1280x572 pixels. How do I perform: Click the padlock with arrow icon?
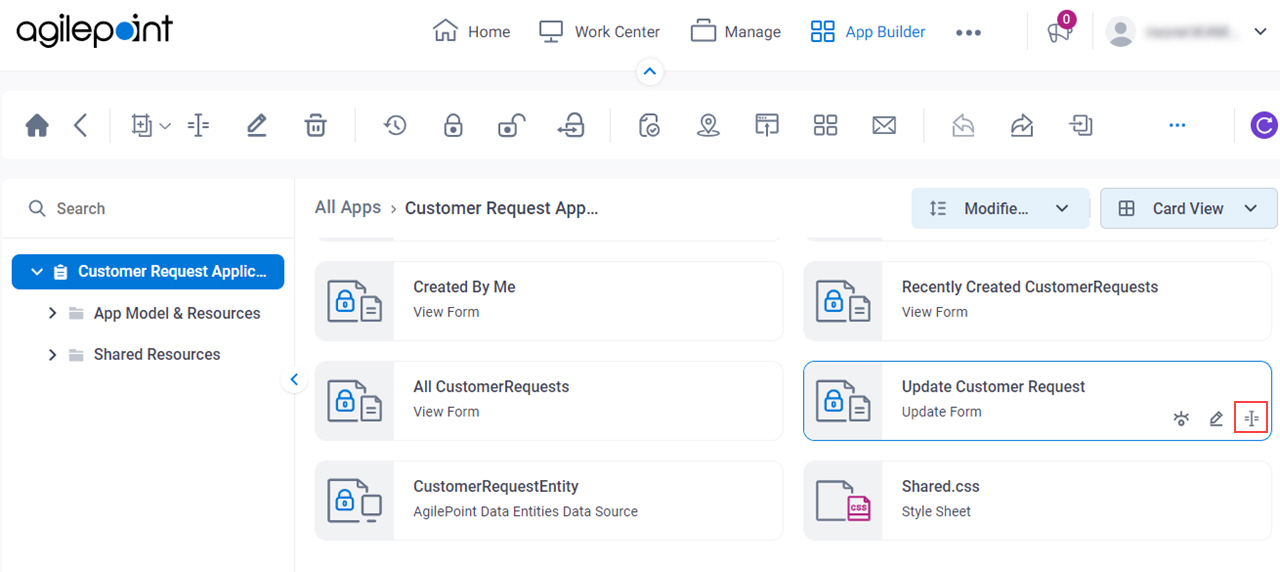click(x=571, y=126)
